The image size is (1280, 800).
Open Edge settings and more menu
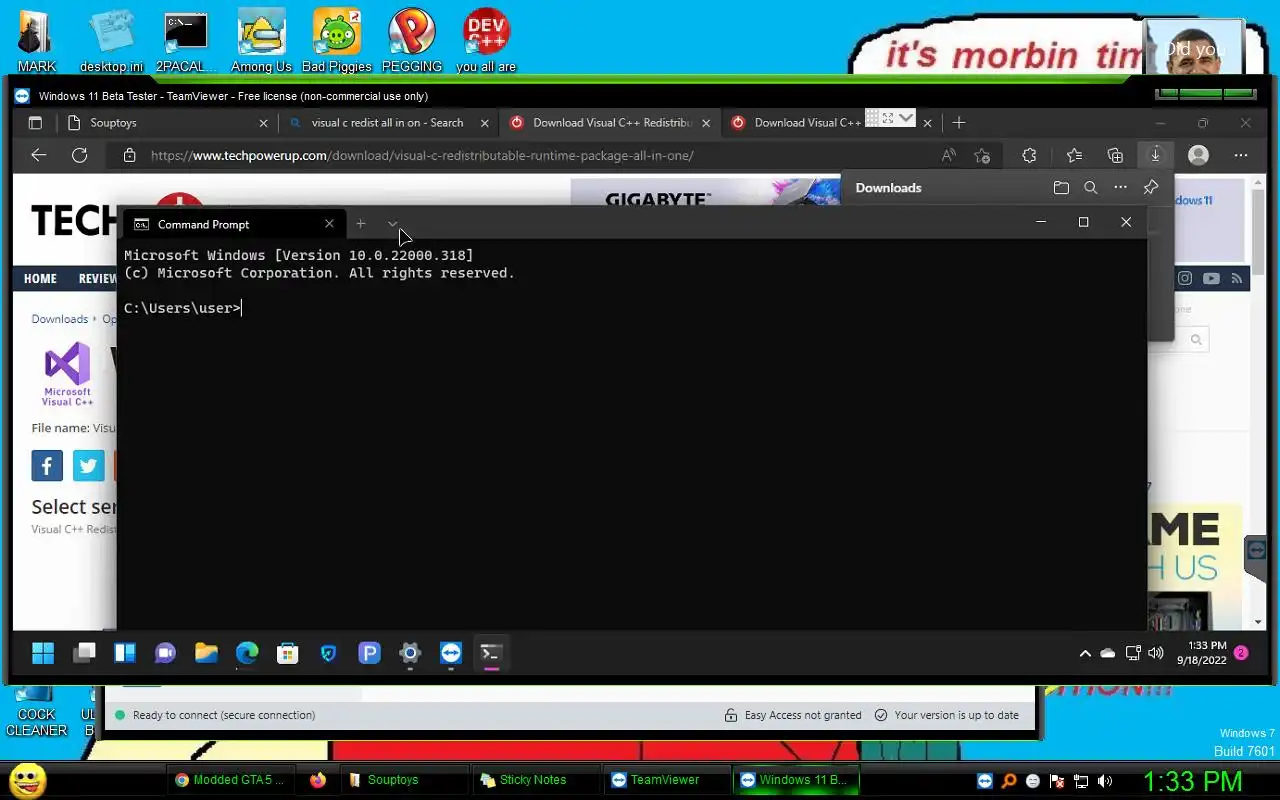coord(1241,155)
